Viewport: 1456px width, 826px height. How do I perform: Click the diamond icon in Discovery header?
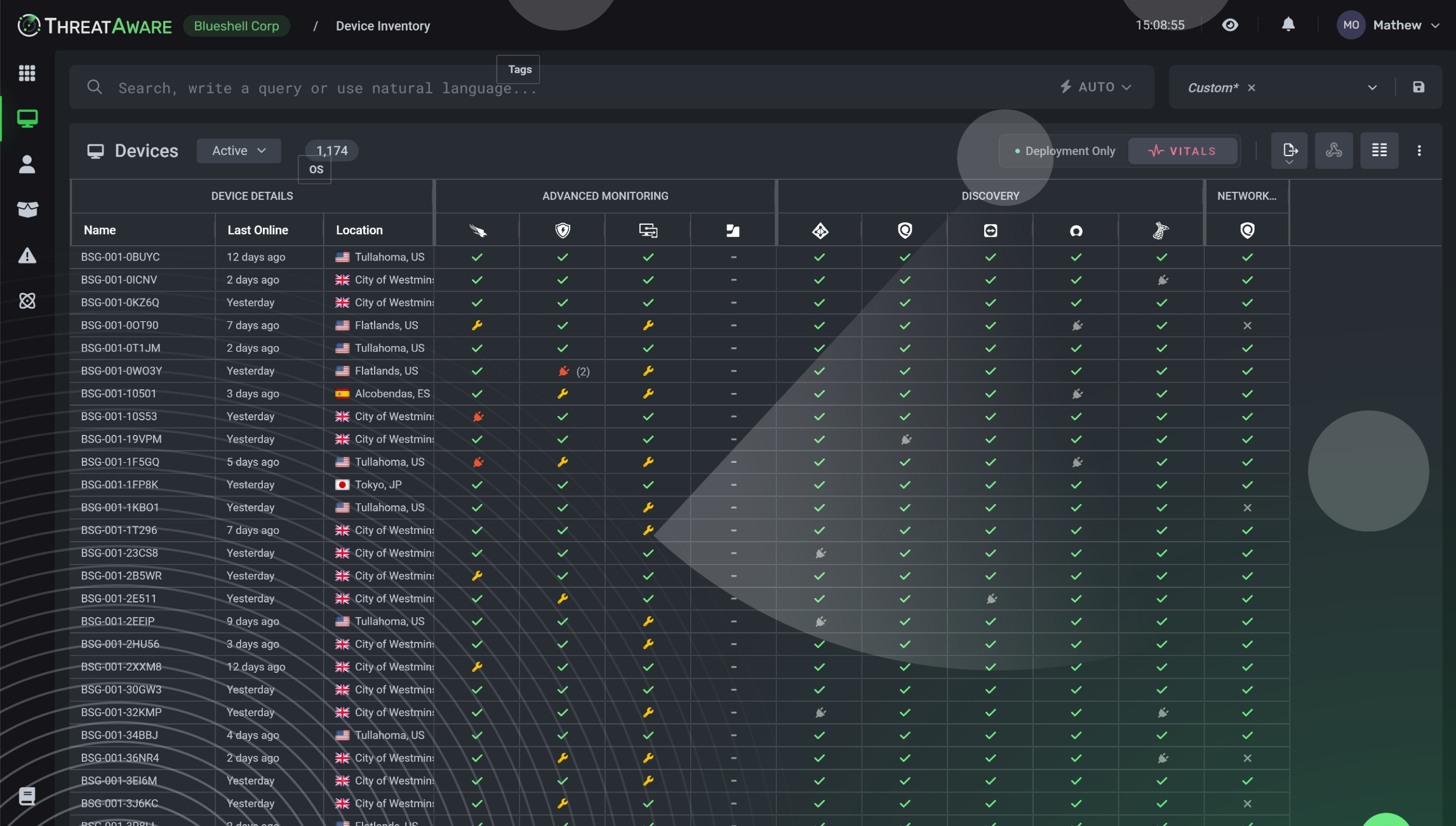pyautogui.click(x=820, y=230)
